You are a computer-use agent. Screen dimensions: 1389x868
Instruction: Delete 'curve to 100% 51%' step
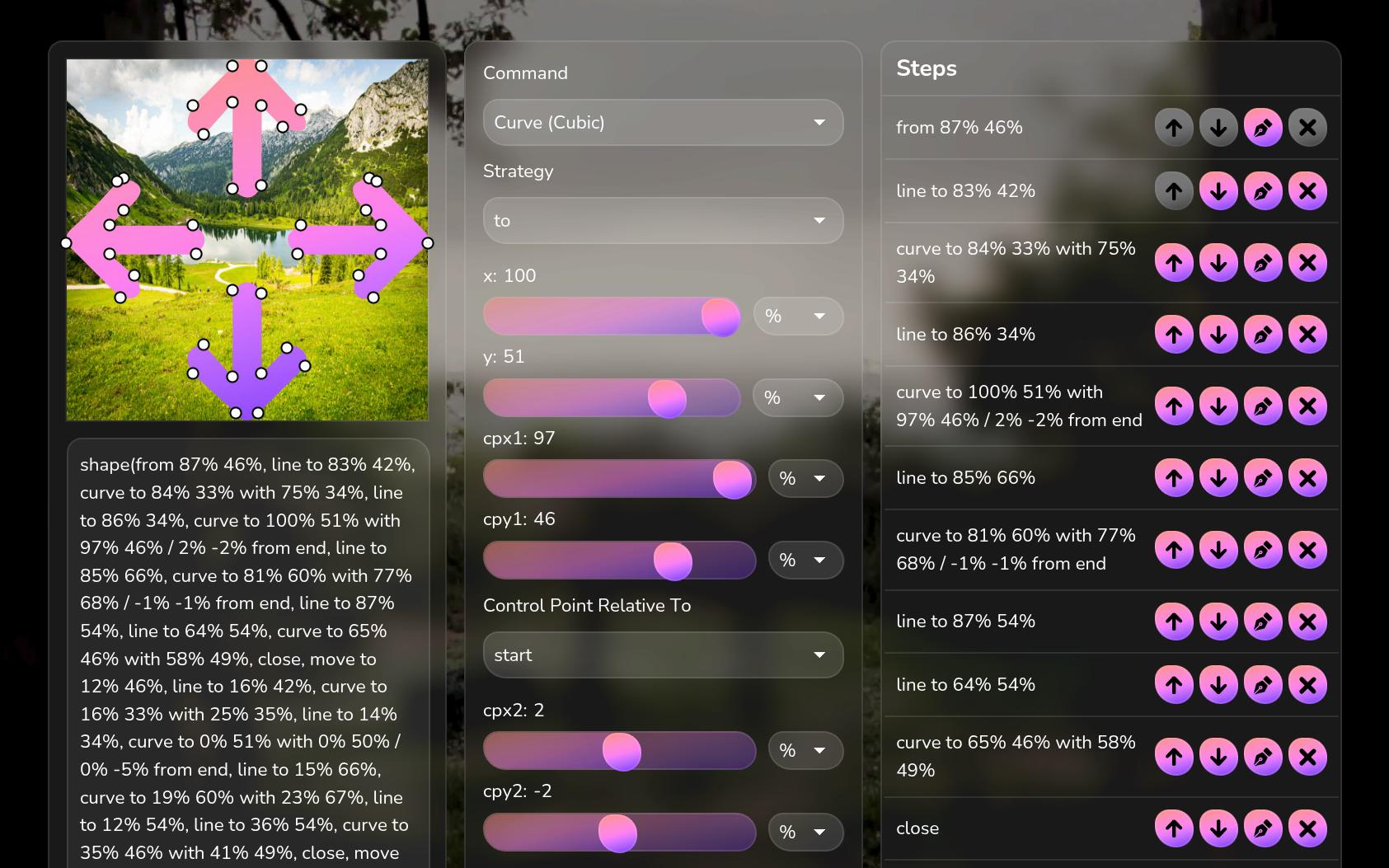click(1307, 406)
